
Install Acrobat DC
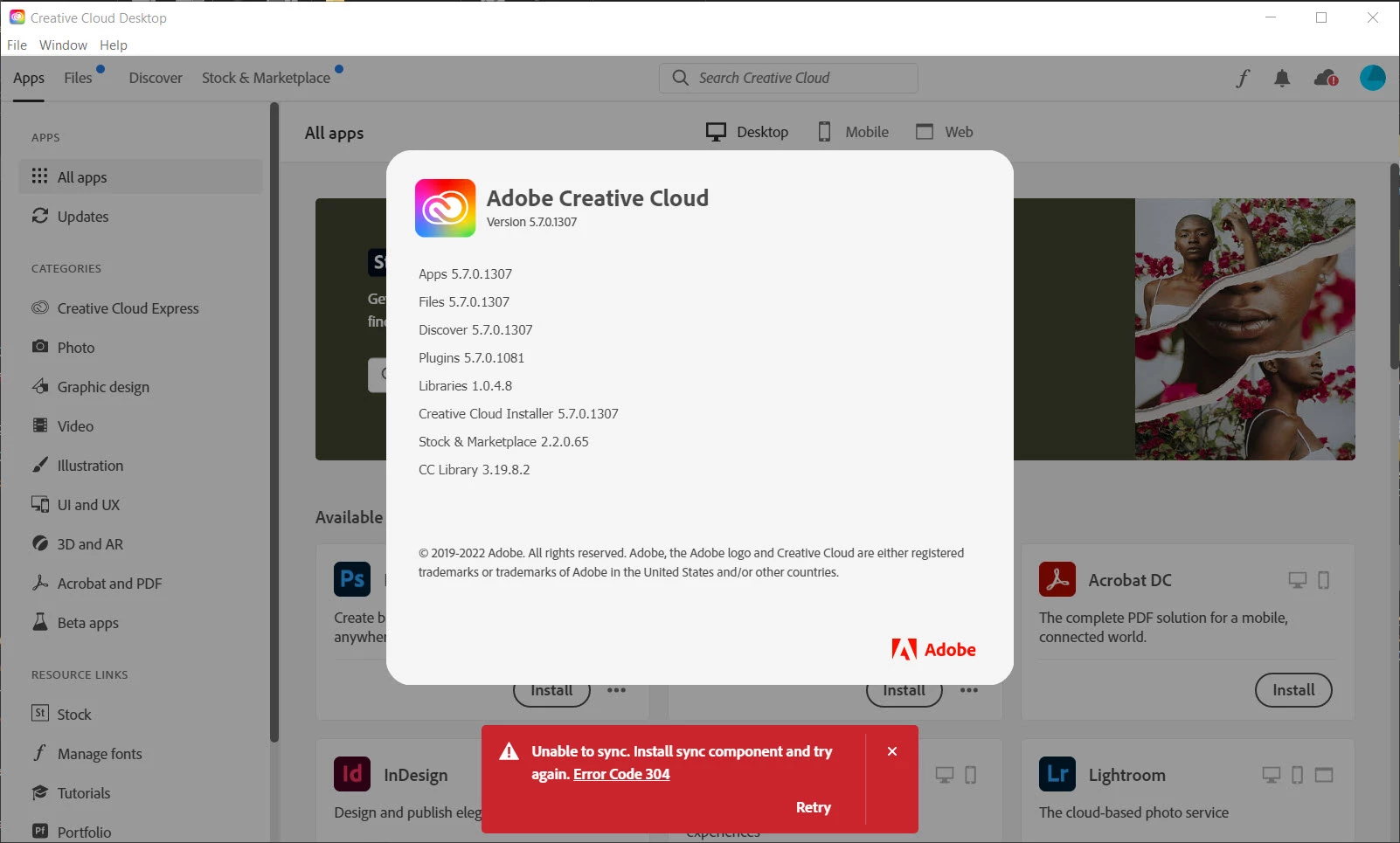[x=1293, y=690]
